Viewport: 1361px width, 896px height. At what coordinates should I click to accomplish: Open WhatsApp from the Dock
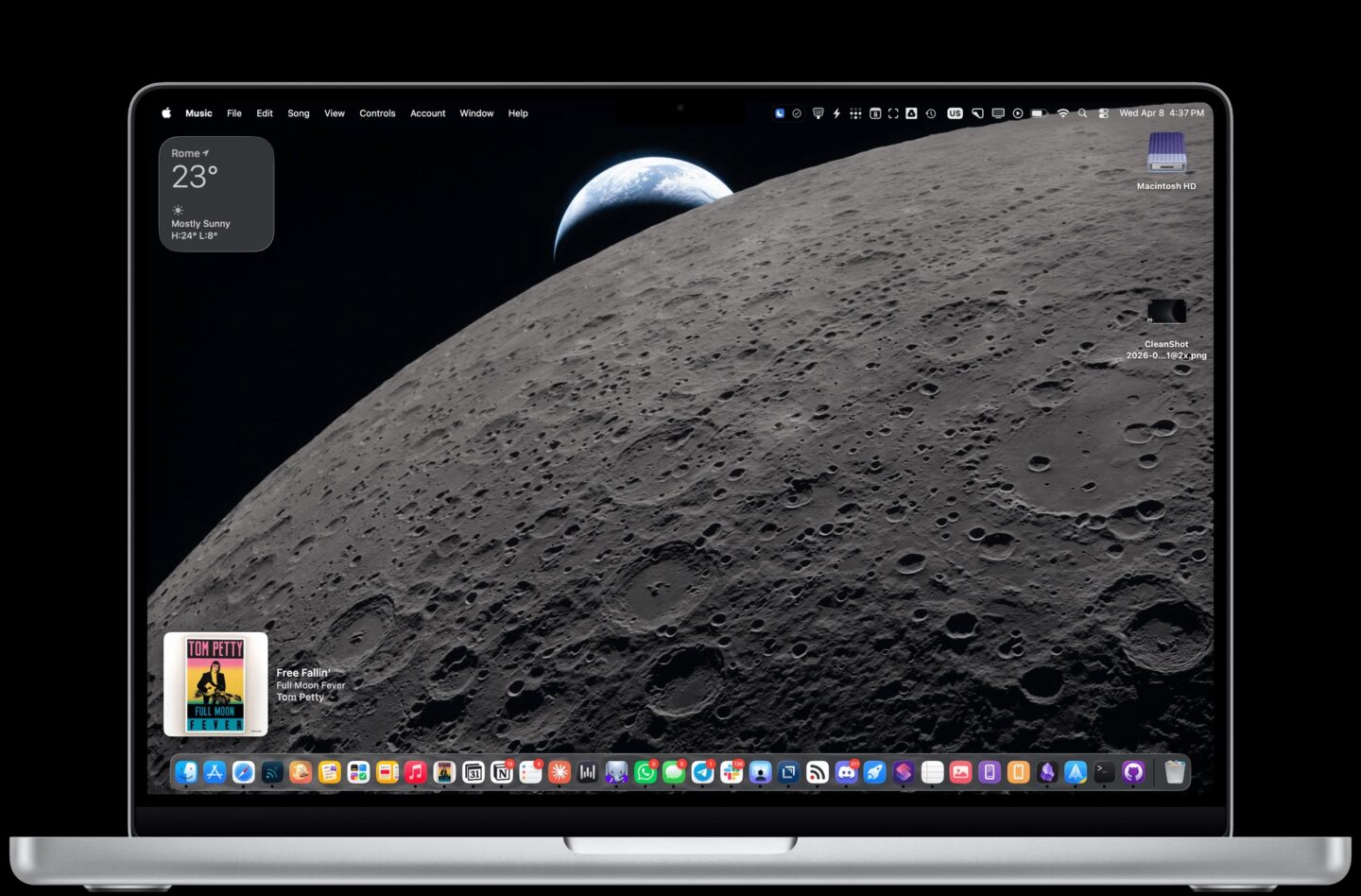point(644,772)
